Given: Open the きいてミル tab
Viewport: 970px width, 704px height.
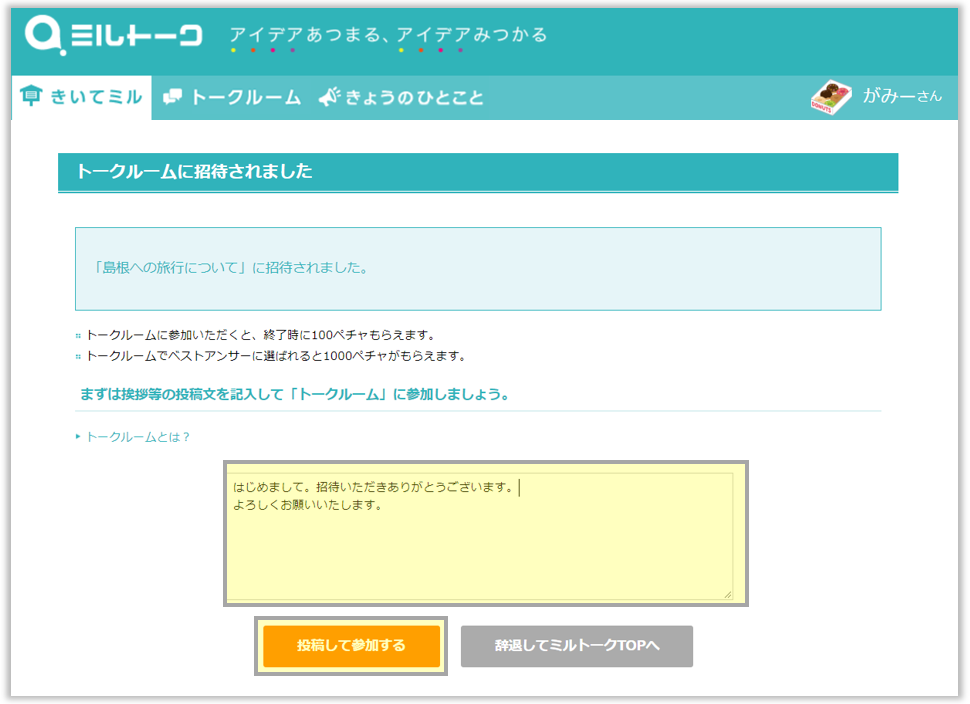Looking at the screenshot, I should (96, 97).
